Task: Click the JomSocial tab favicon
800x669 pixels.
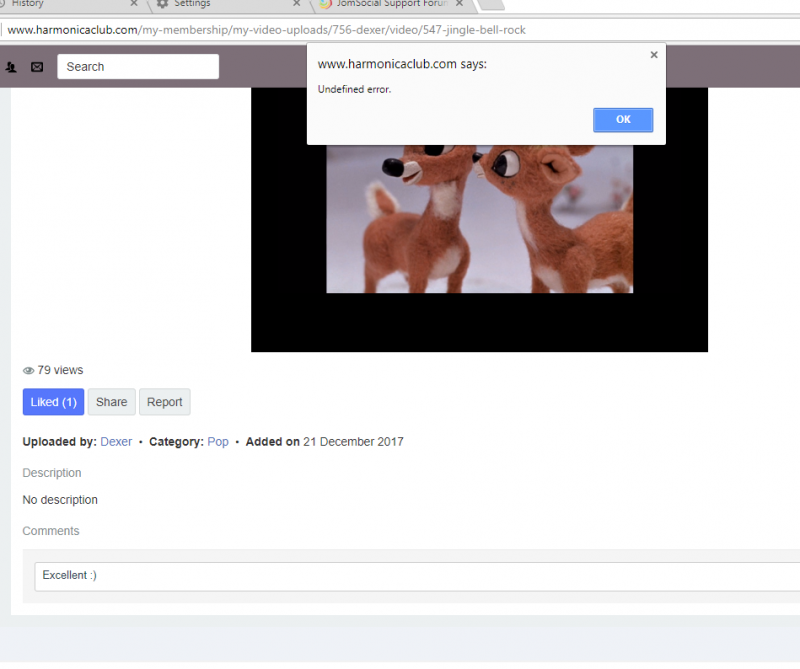Action: [326, 4]
